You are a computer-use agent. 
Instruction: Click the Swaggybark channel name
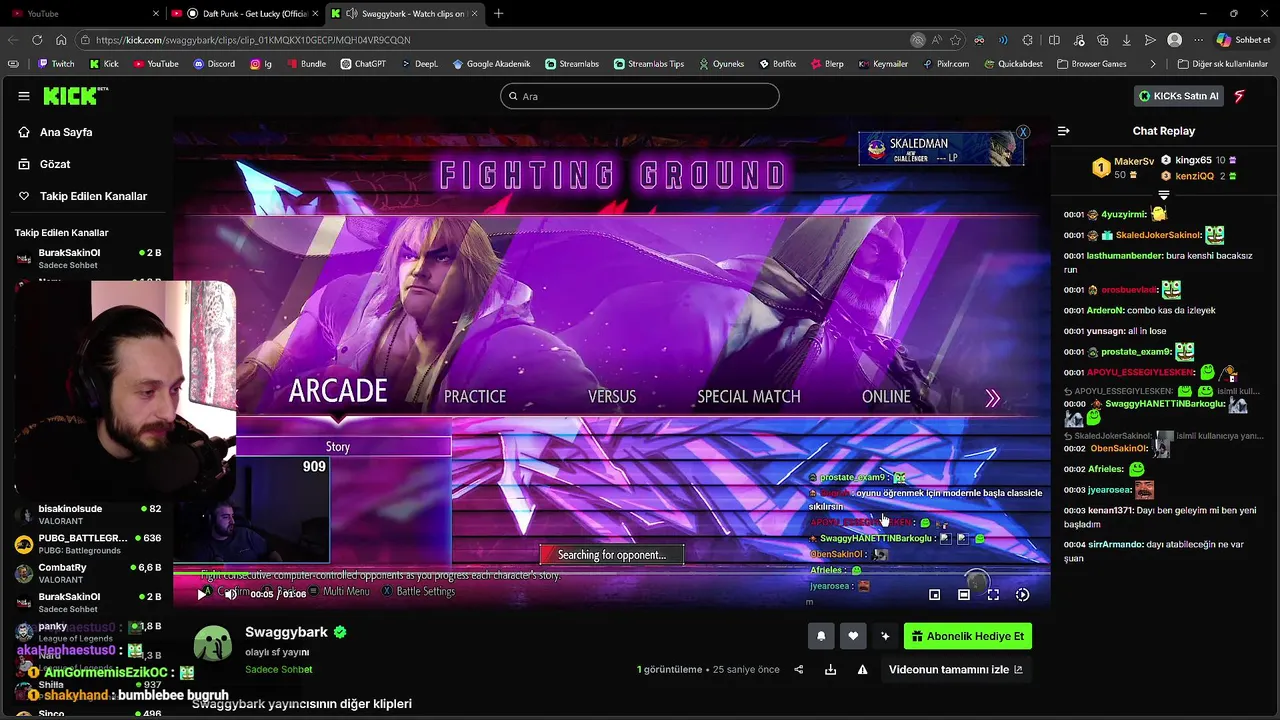tap(287, 632)
